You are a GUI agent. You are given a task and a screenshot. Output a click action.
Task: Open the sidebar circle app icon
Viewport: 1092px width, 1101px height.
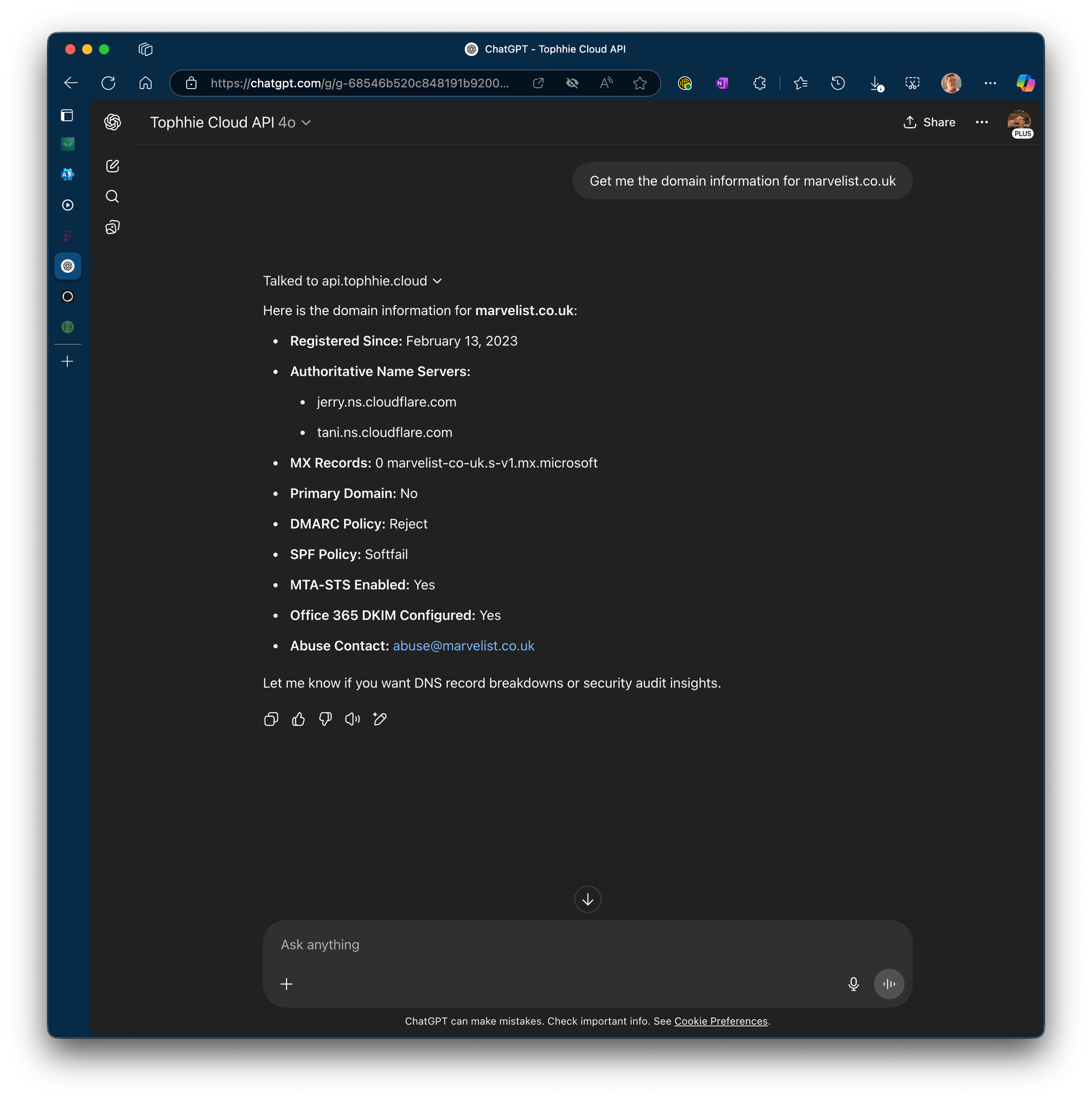(x=68, y=297)
